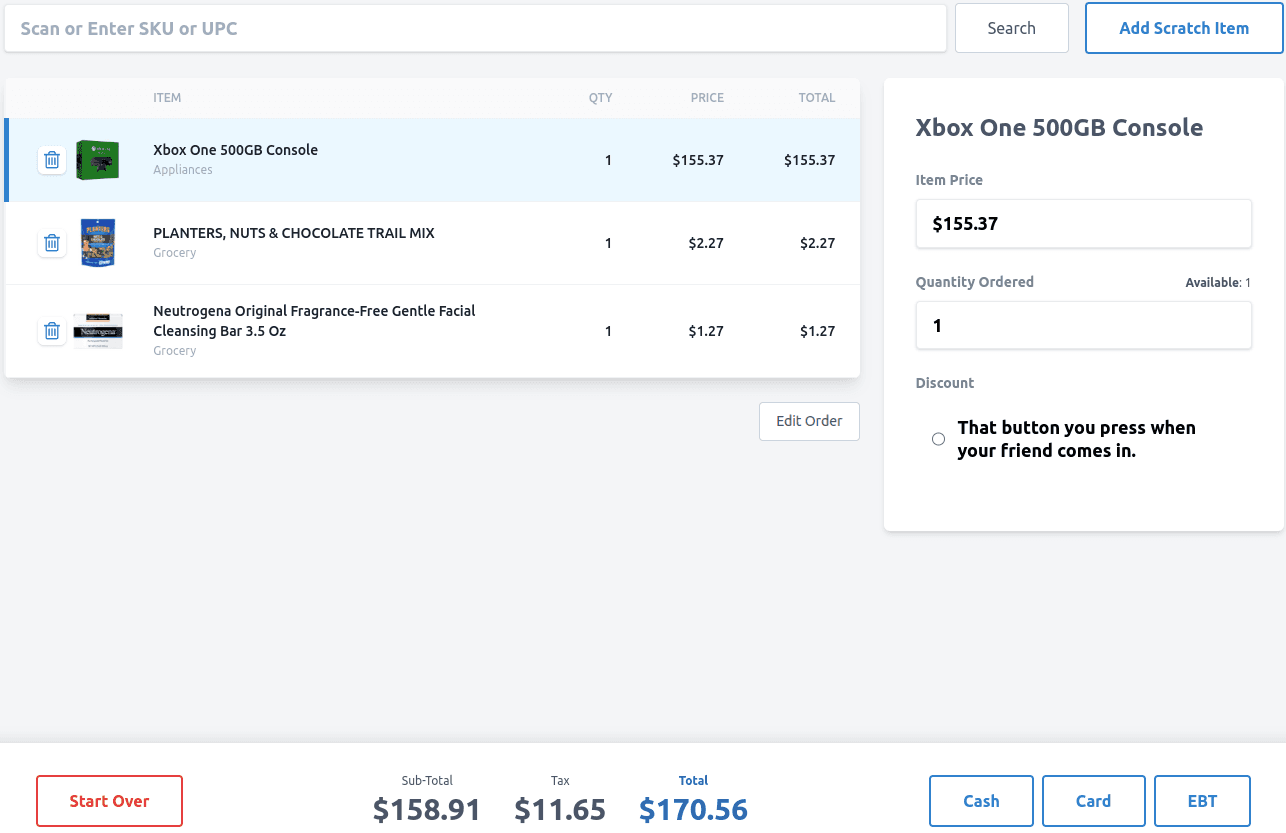Select EBT payment option
This screenshot has height=833, width=1286.
click(x=1202, y=801)
